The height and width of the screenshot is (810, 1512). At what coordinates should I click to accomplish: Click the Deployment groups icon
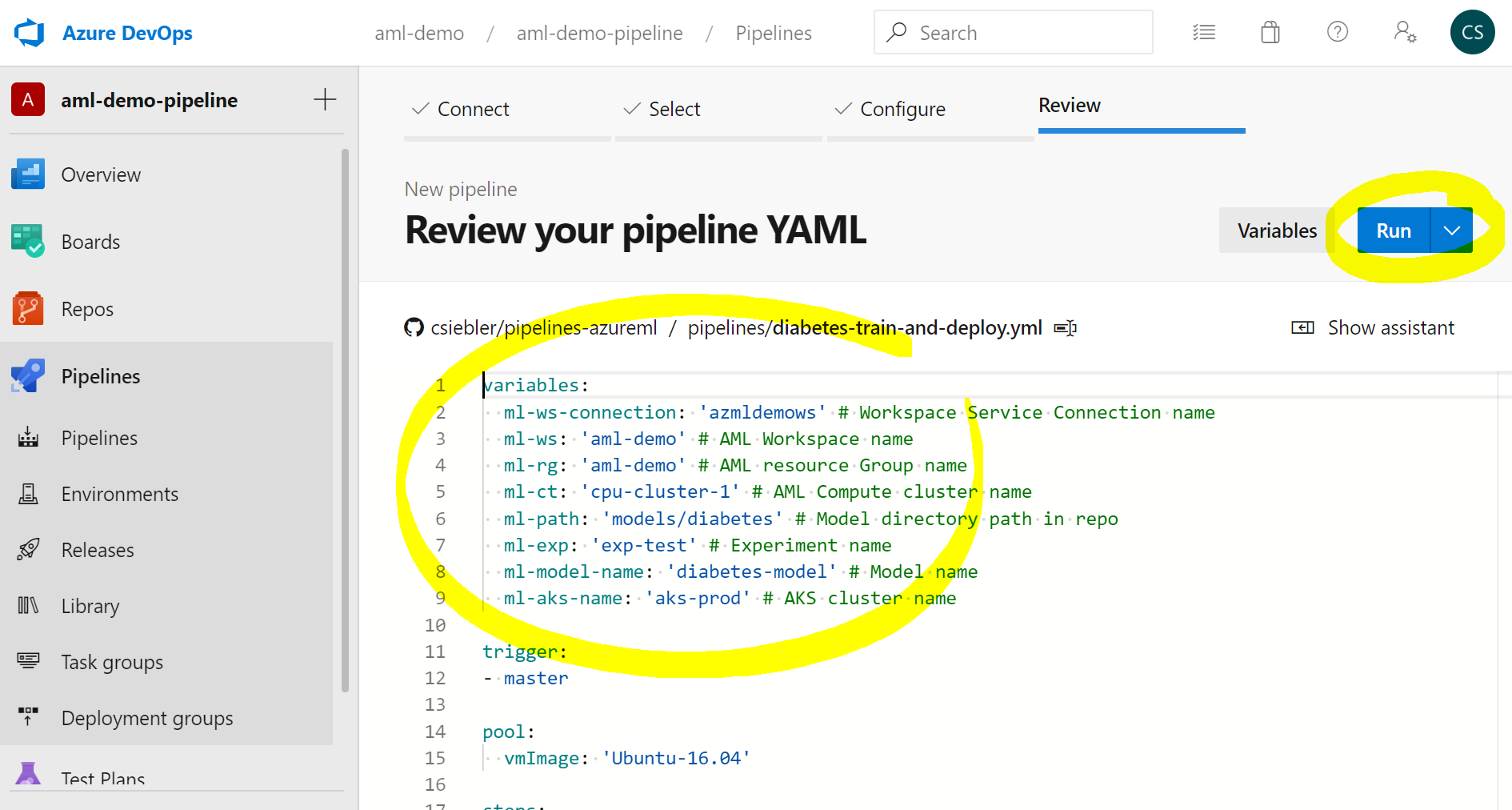coord(28,716)
